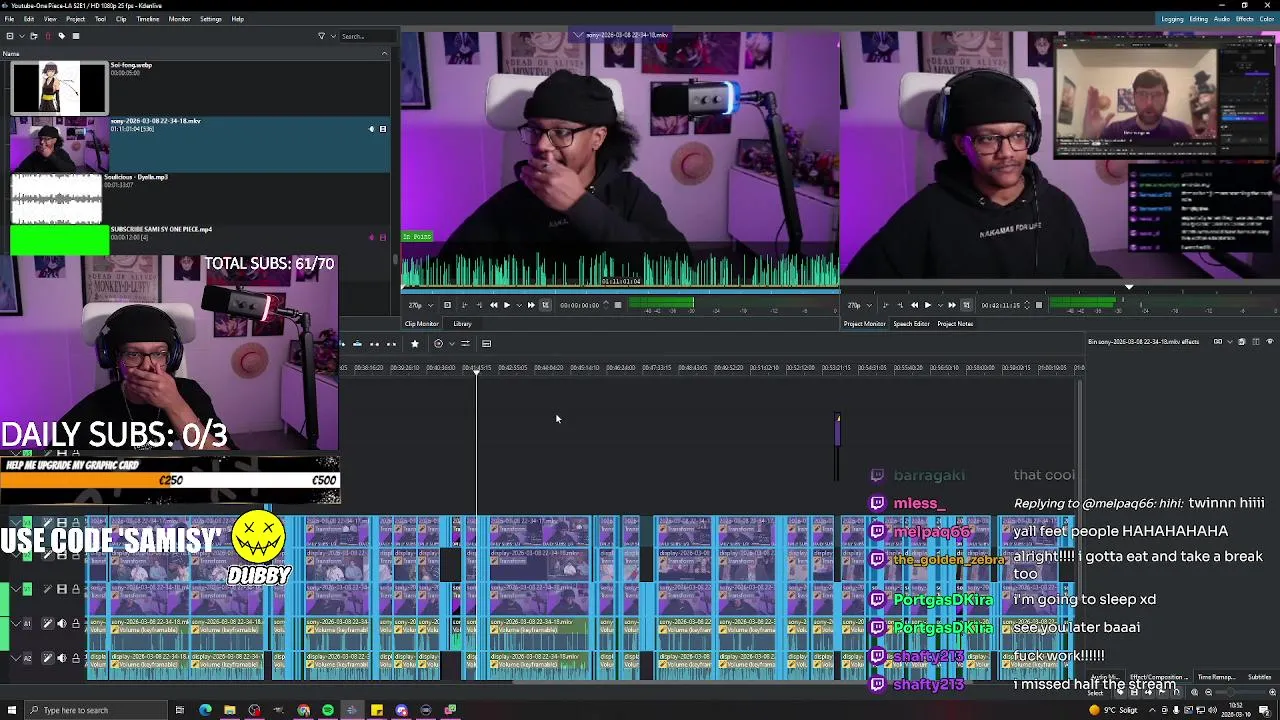
Task: Hide video track V1
Action: (x=61, y=589)
